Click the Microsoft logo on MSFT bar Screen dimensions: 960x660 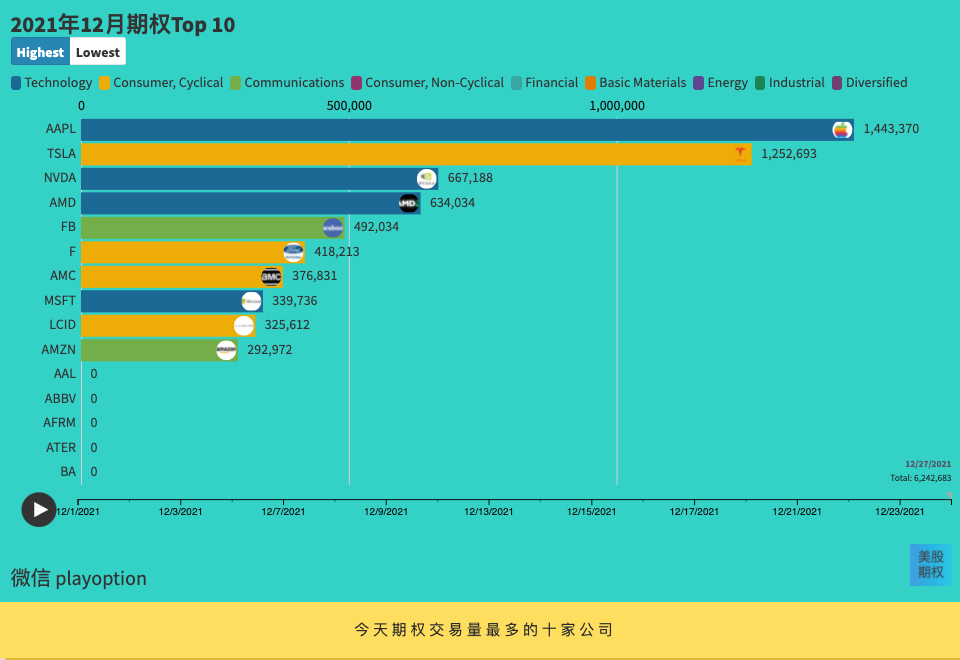point(251,301)
